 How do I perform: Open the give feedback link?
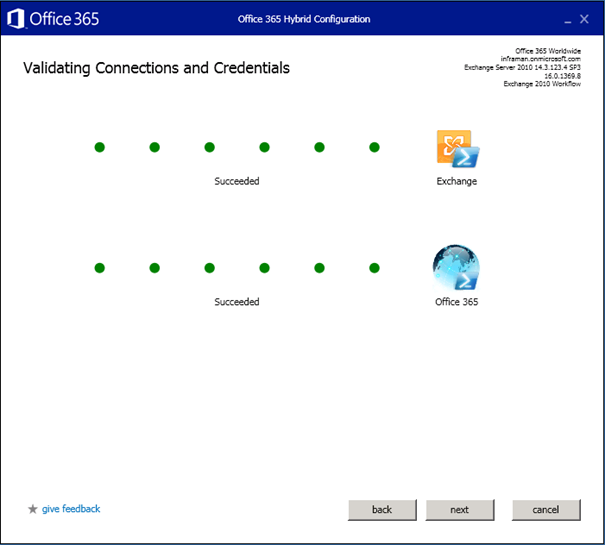(71, 509)
